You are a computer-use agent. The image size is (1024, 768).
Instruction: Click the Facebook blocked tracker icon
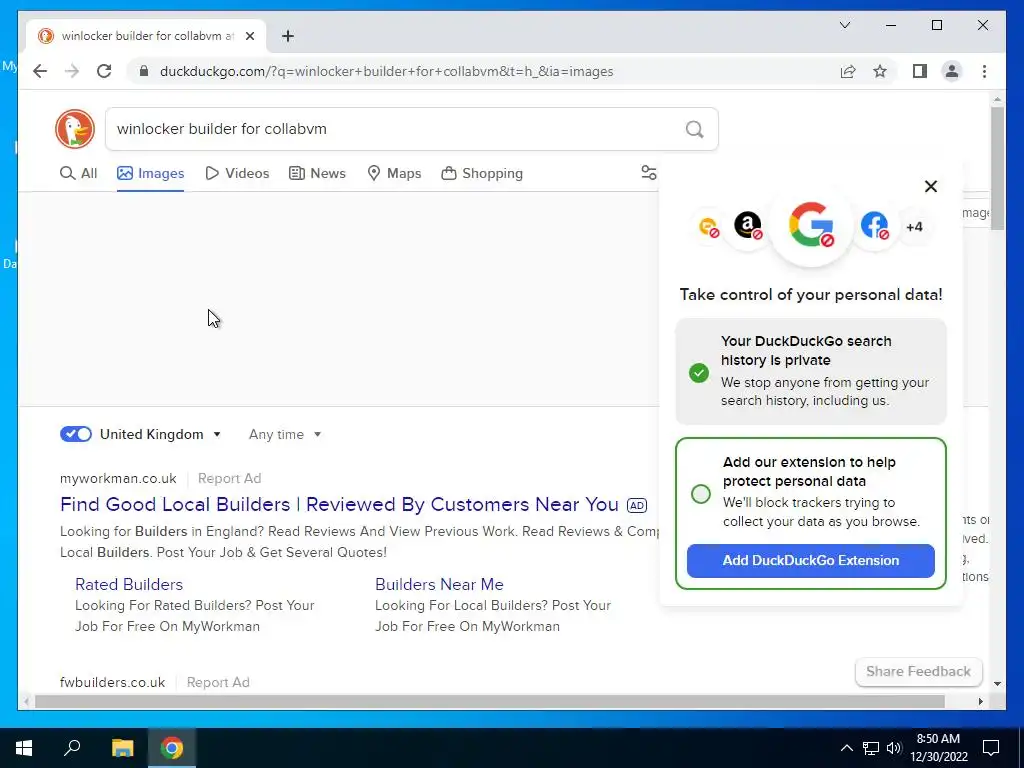[x=874, y=226]
